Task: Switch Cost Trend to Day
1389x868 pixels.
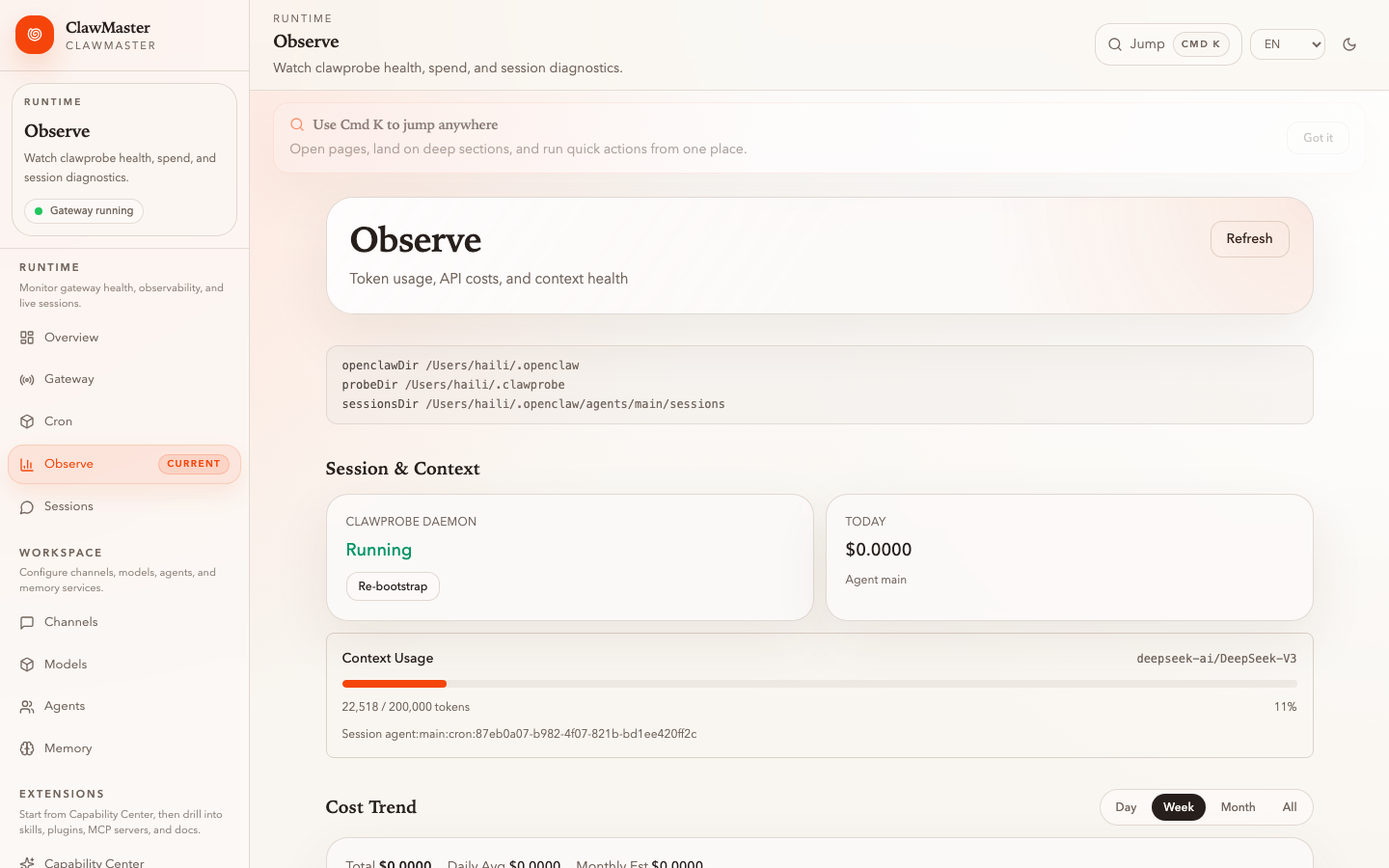Action: (1126, 807)
